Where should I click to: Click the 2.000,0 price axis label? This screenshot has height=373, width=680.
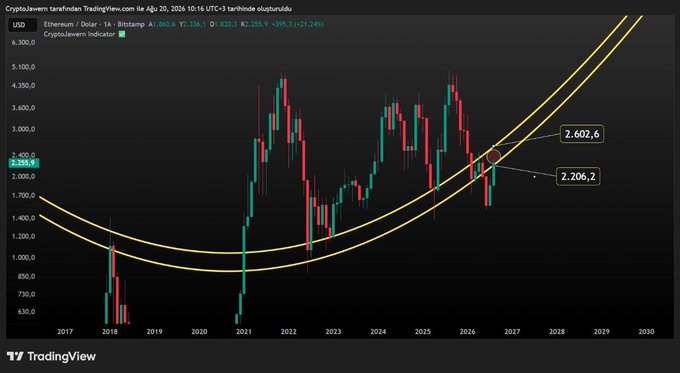(x=24, y=177)
